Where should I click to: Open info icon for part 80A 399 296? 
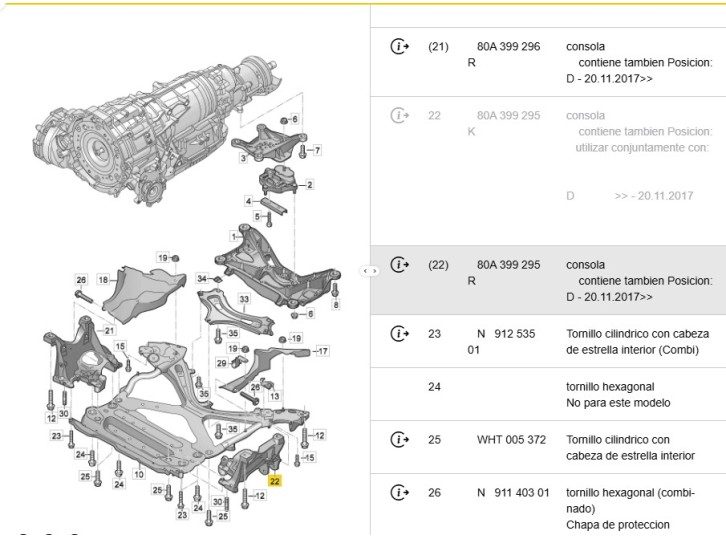point(400,46)
